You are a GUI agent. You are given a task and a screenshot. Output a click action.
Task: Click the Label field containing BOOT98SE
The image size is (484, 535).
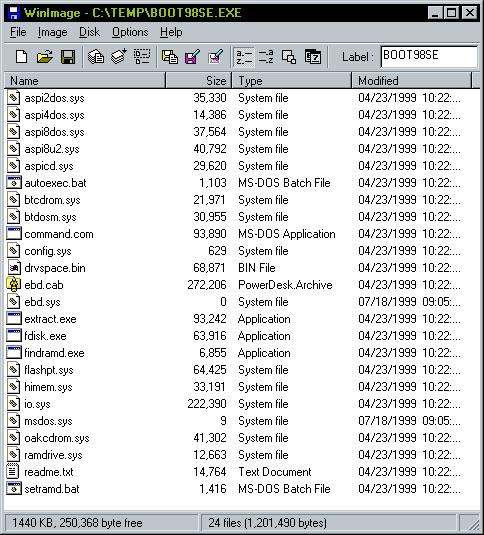click(x=429, y=56)
